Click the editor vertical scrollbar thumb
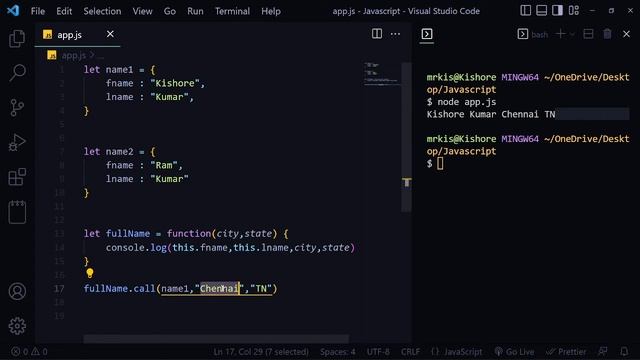 (406, 137)
